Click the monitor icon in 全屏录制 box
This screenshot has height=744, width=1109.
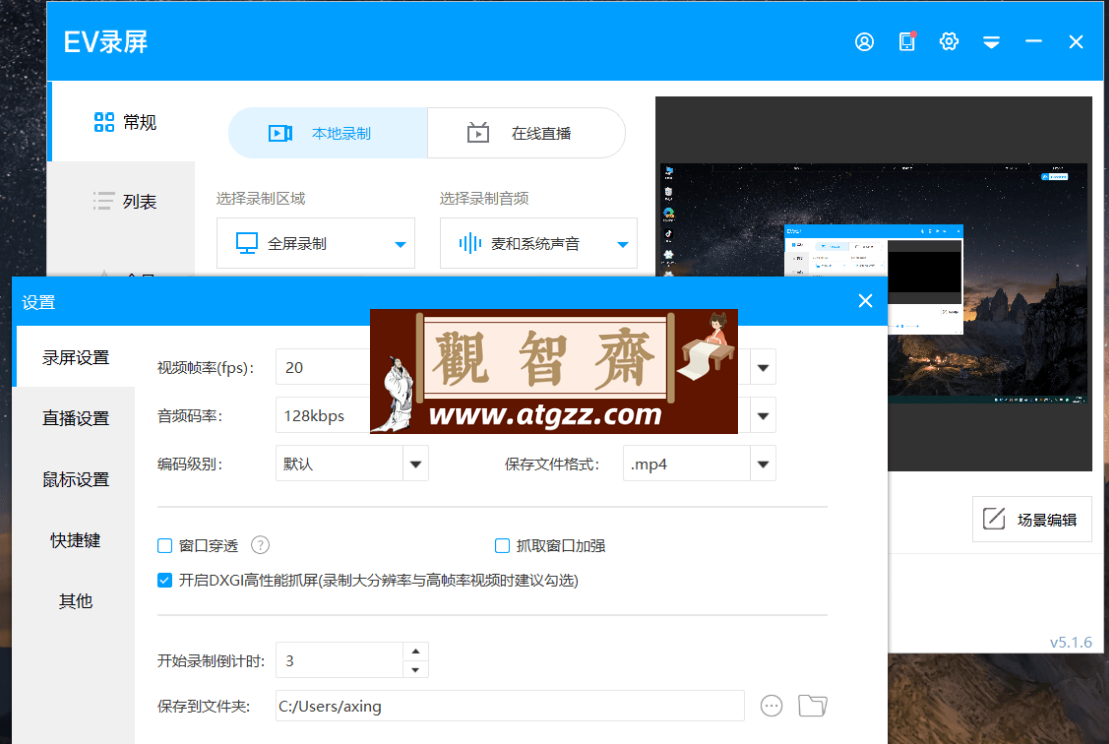coord(247,243)
